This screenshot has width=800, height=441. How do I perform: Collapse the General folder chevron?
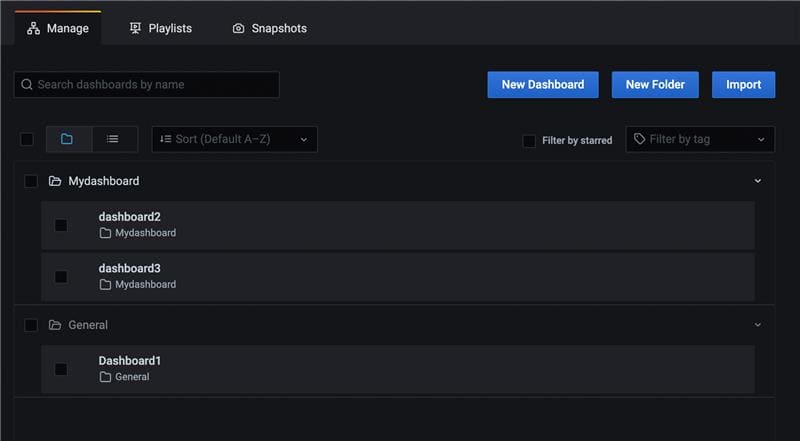pos(758,325)
